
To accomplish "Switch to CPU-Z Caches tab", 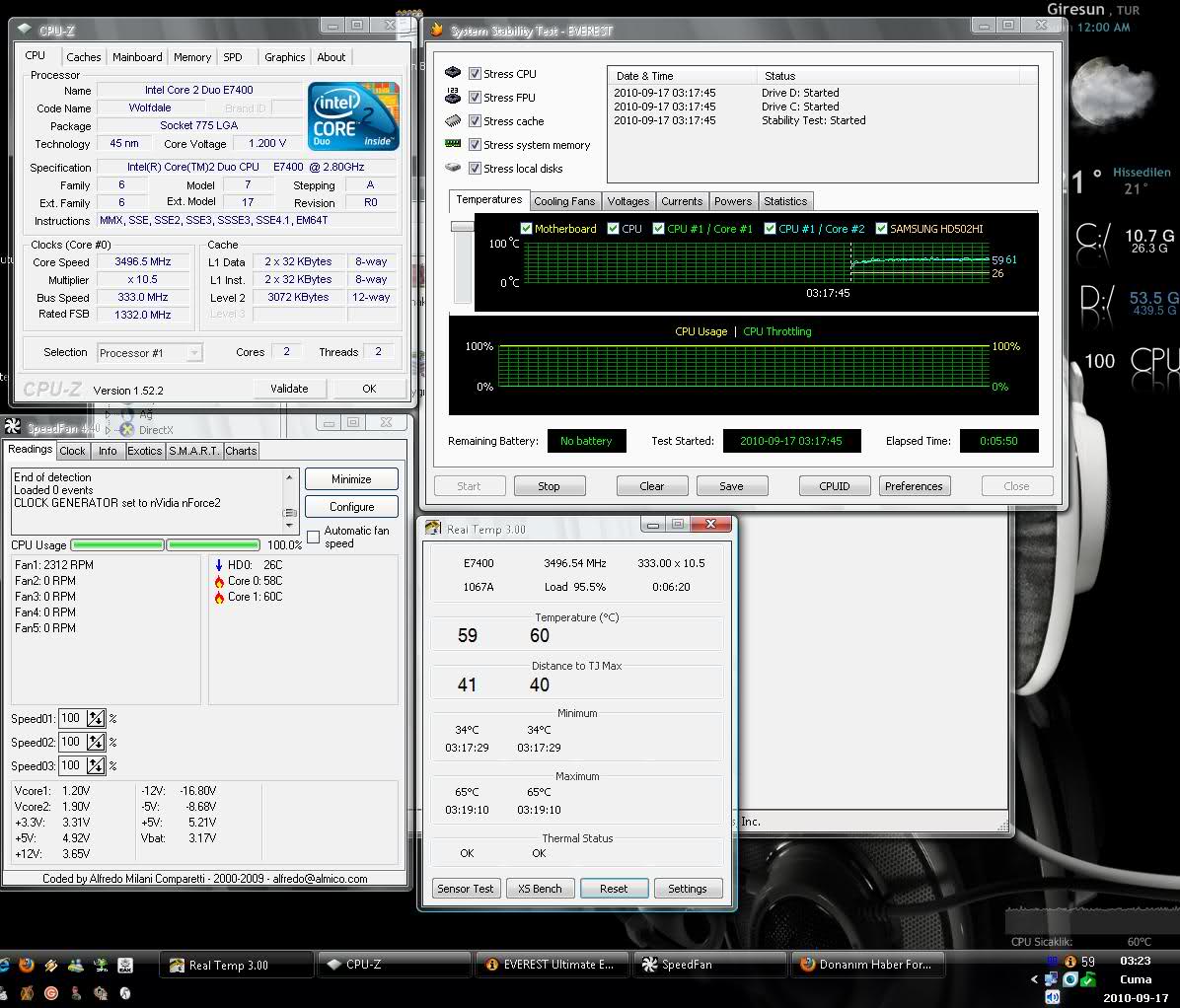I will pos(83,57).
